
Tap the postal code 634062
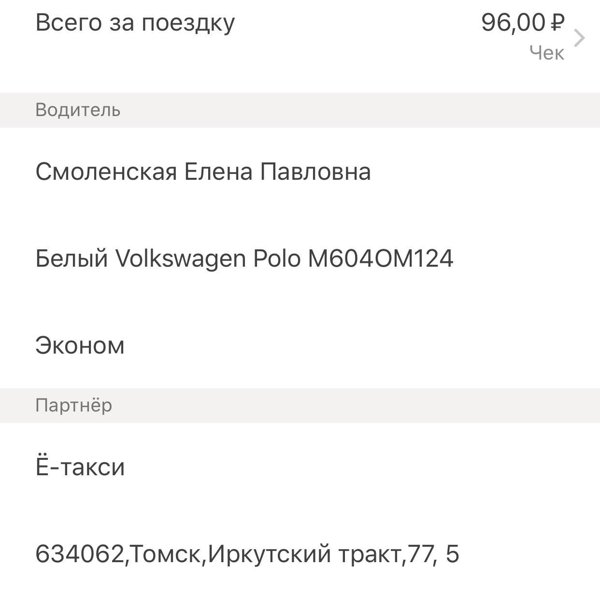coord(79,554)
